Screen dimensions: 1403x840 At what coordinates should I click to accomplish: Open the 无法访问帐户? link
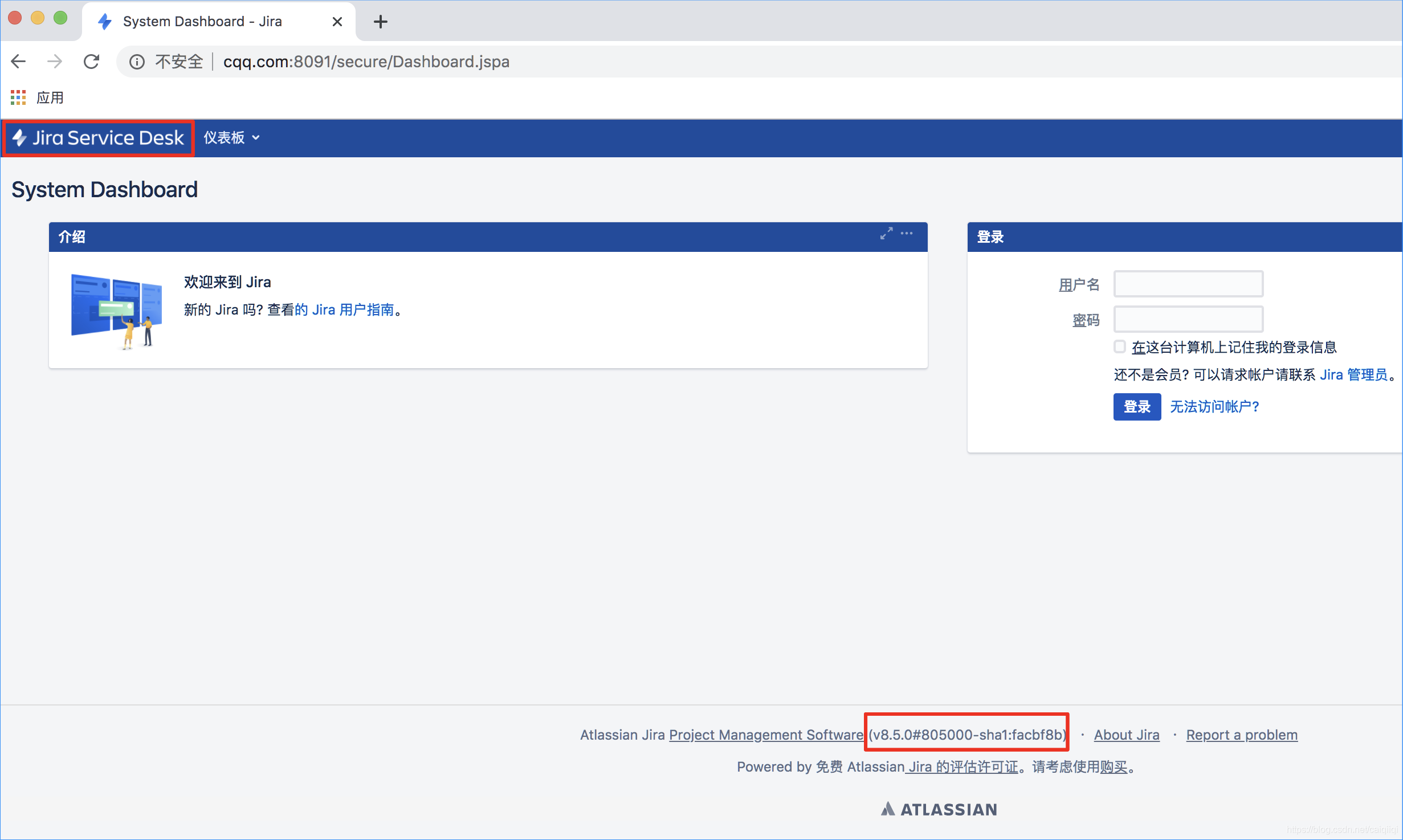(x=1214, y=407)
